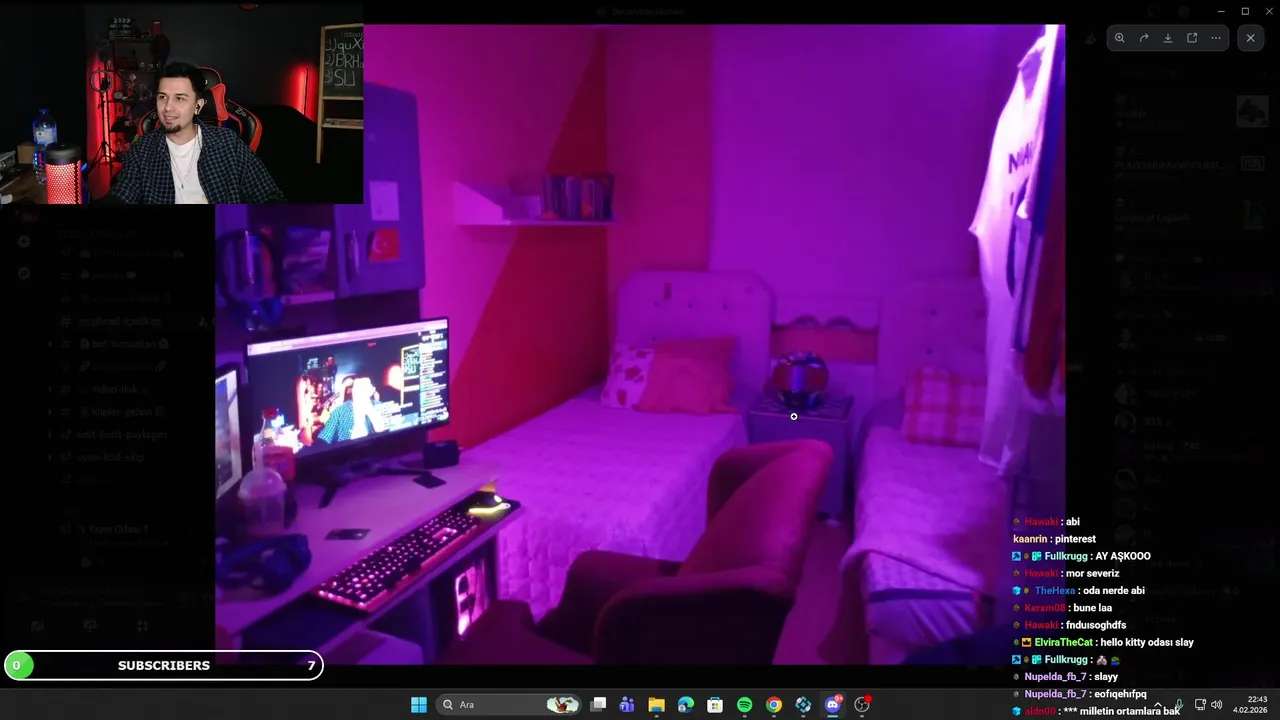Open the image in browser icon

[1192, 38]
